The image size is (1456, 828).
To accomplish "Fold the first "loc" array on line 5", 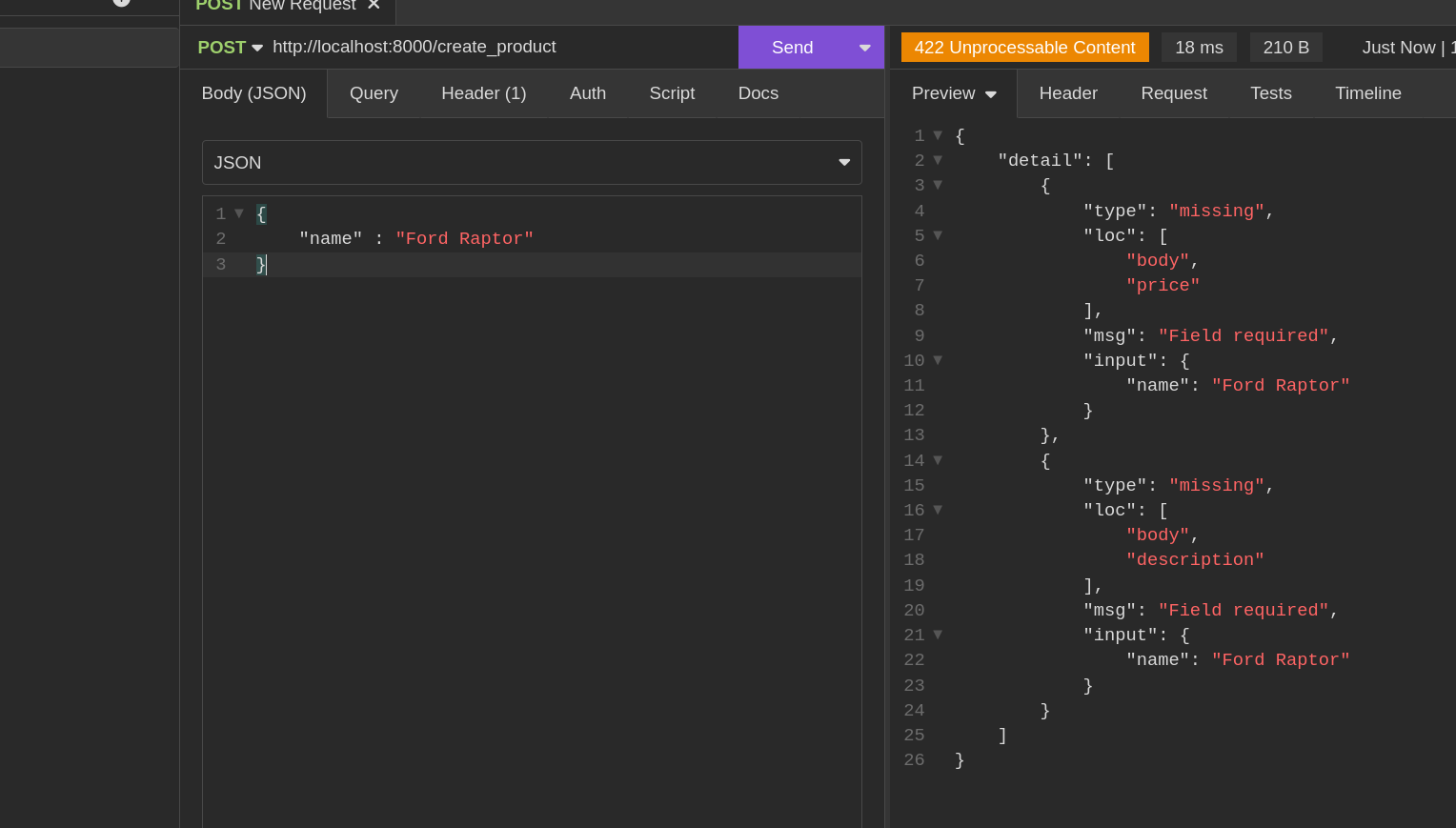I will coord(938,235).
